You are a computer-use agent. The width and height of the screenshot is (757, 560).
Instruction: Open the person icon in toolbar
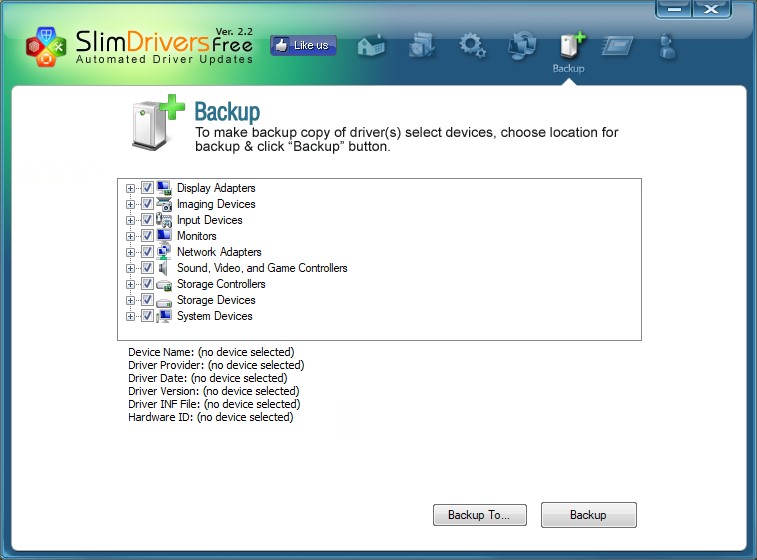point(668,46)
